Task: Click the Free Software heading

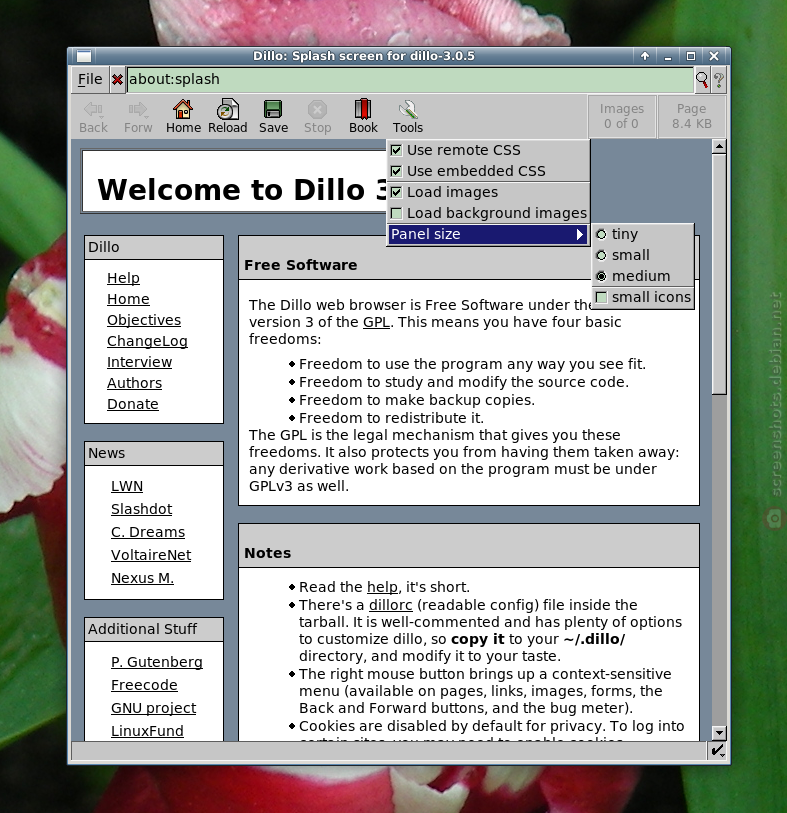Action: coord(301,265)
